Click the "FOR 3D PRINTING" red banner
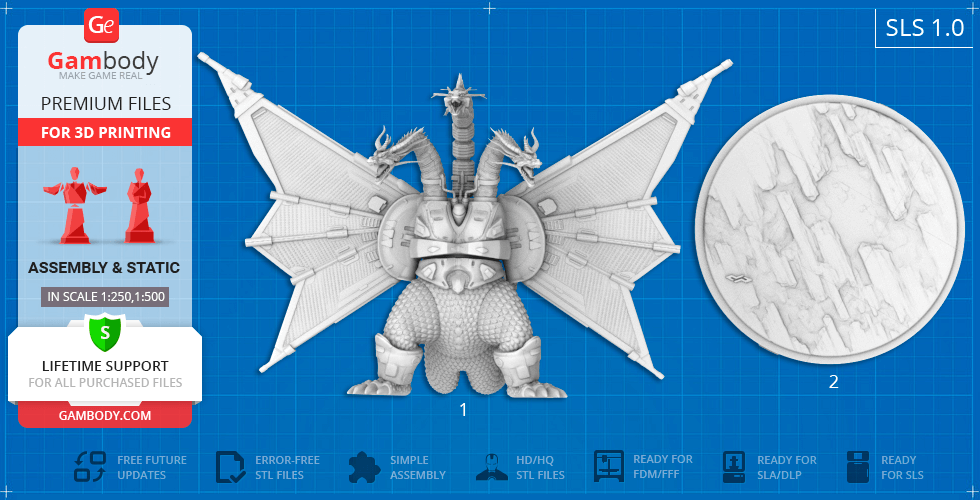The image size is (980, 500). click(x=105, y=132)
